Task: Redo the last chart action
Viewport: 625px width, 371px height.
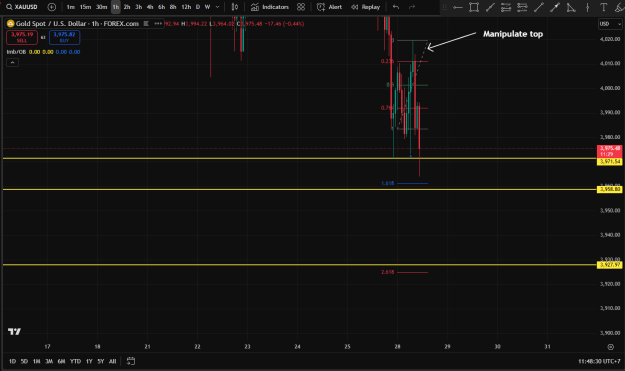Action: click(x=412, y=7)
